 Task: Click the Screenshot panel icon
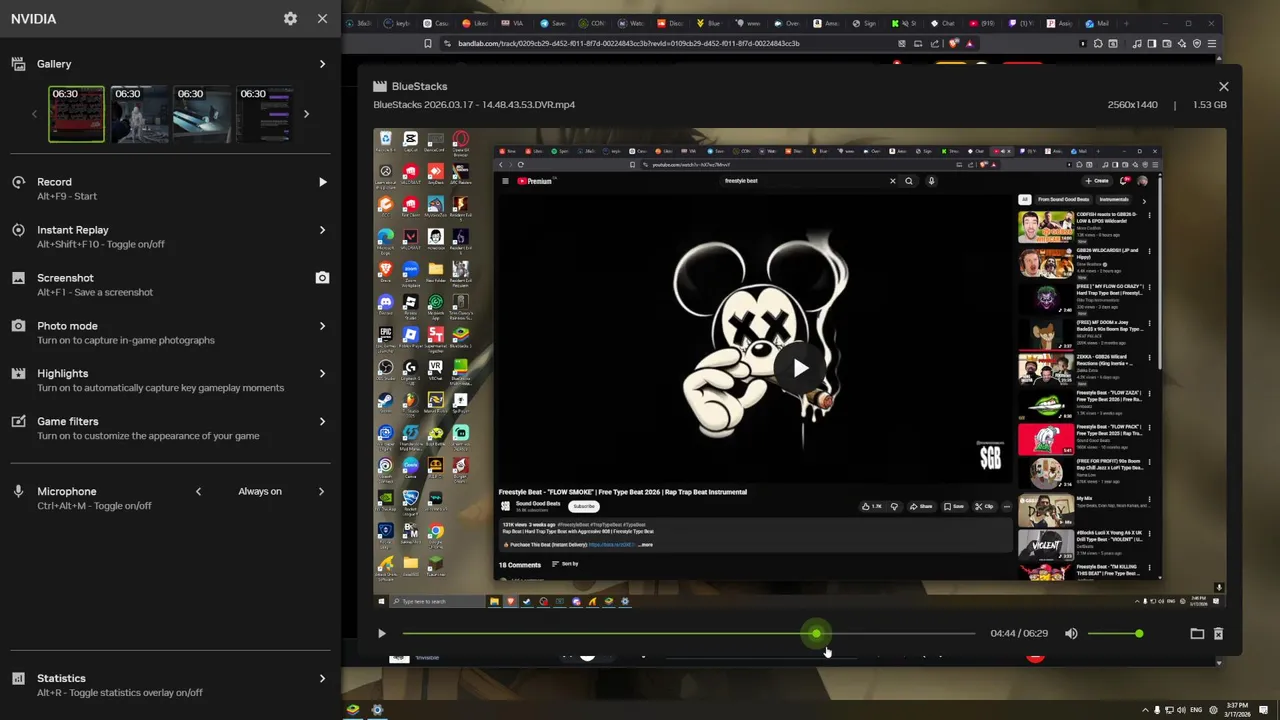[x=18, y=278]
